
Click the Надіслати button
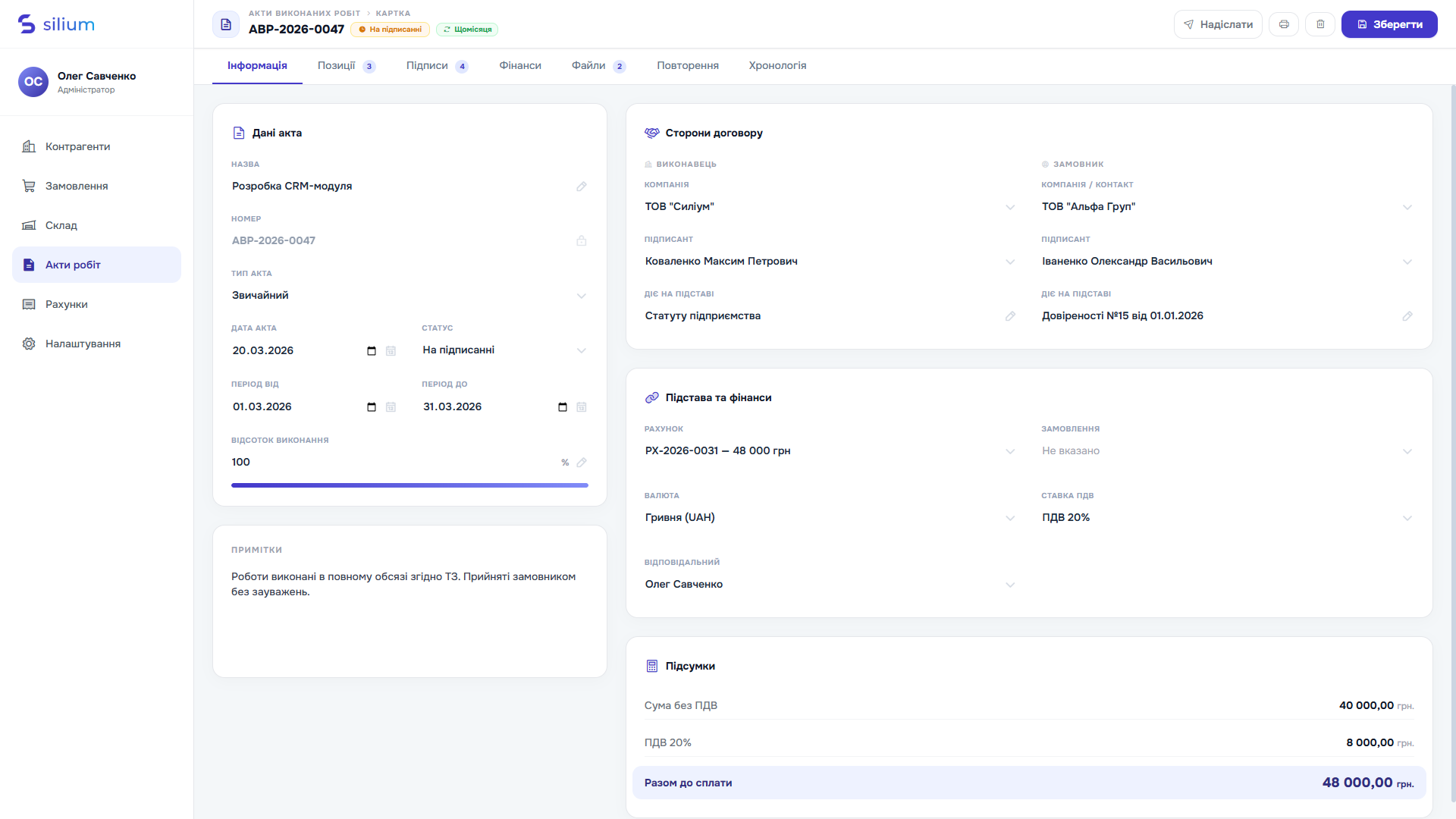click(x=1218, y=24)
